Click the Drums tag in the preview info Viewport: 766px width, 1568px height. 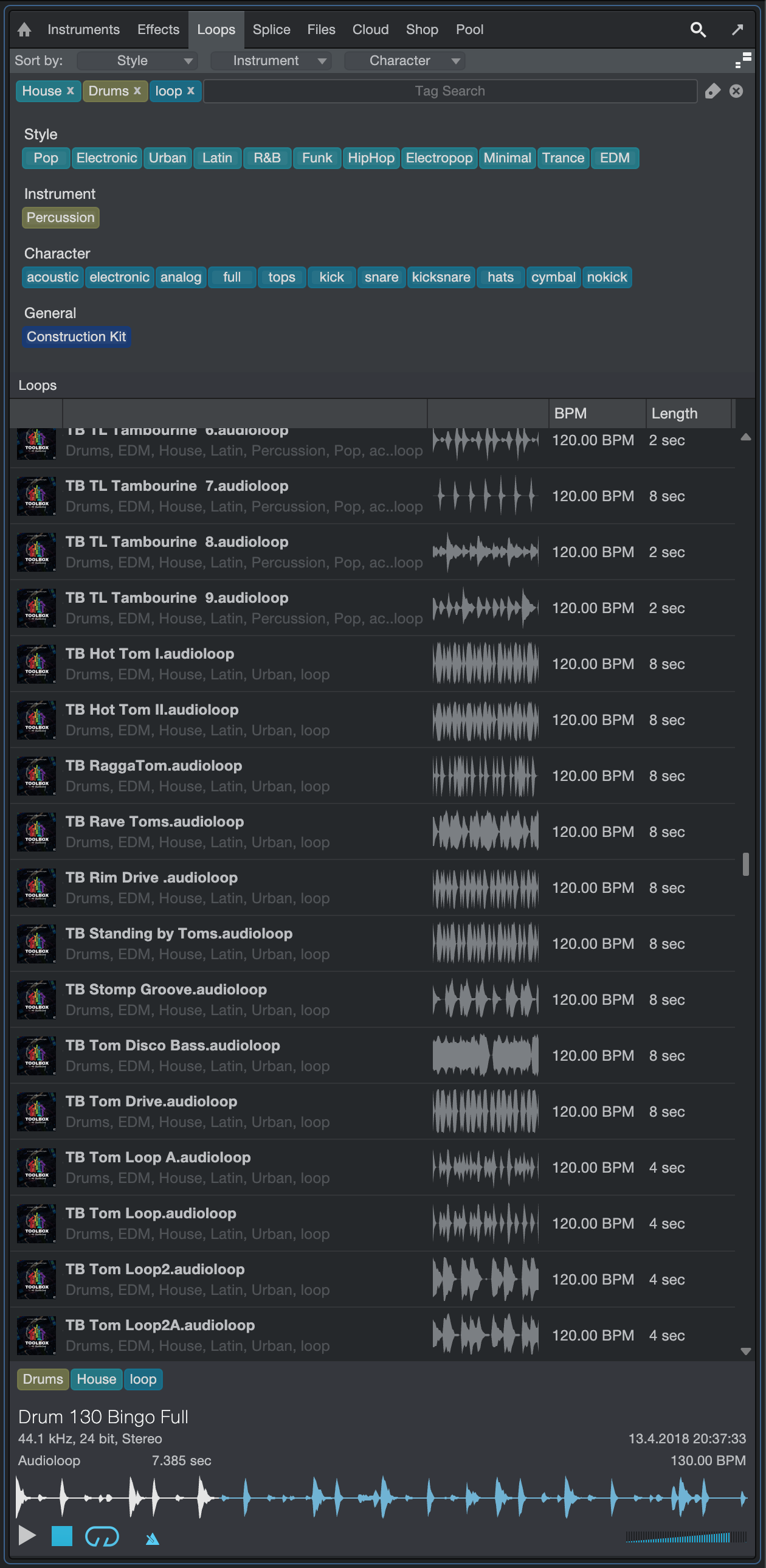pyautogui.click(x=43, y=1379)
